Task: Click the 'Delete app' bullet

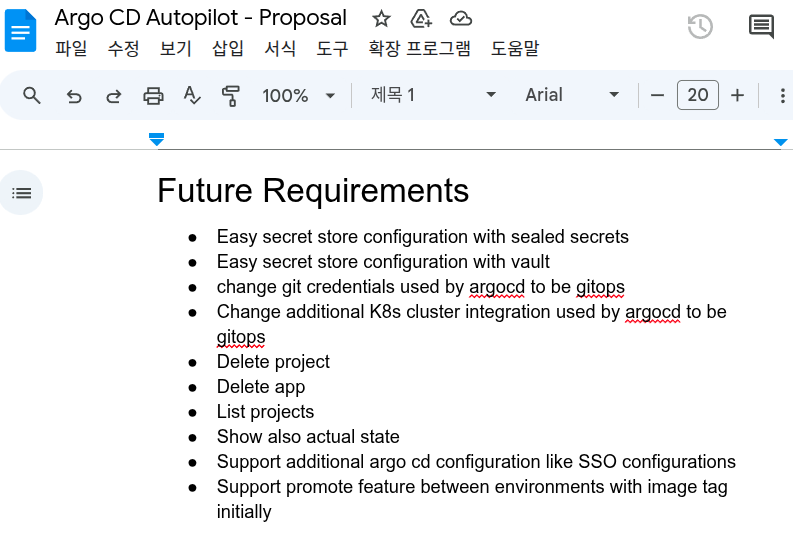Action: 261,387
